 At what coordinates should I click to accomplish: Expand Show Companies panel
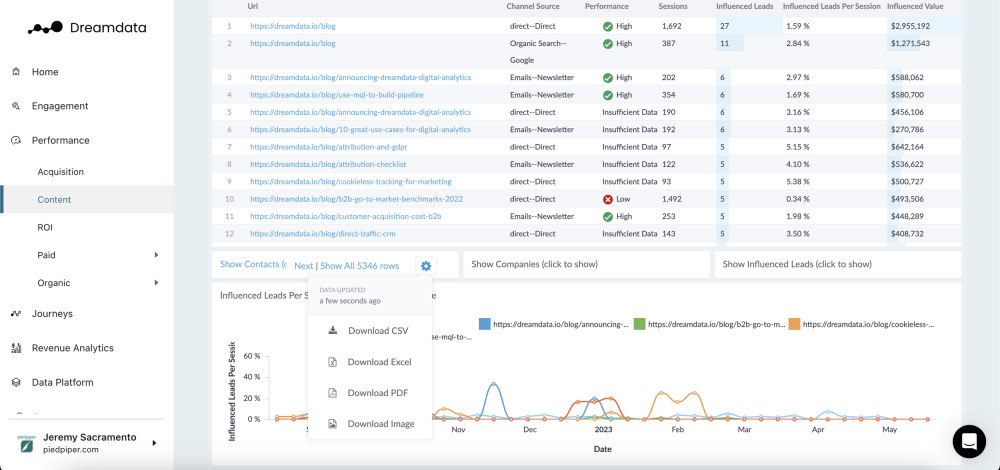586,264
